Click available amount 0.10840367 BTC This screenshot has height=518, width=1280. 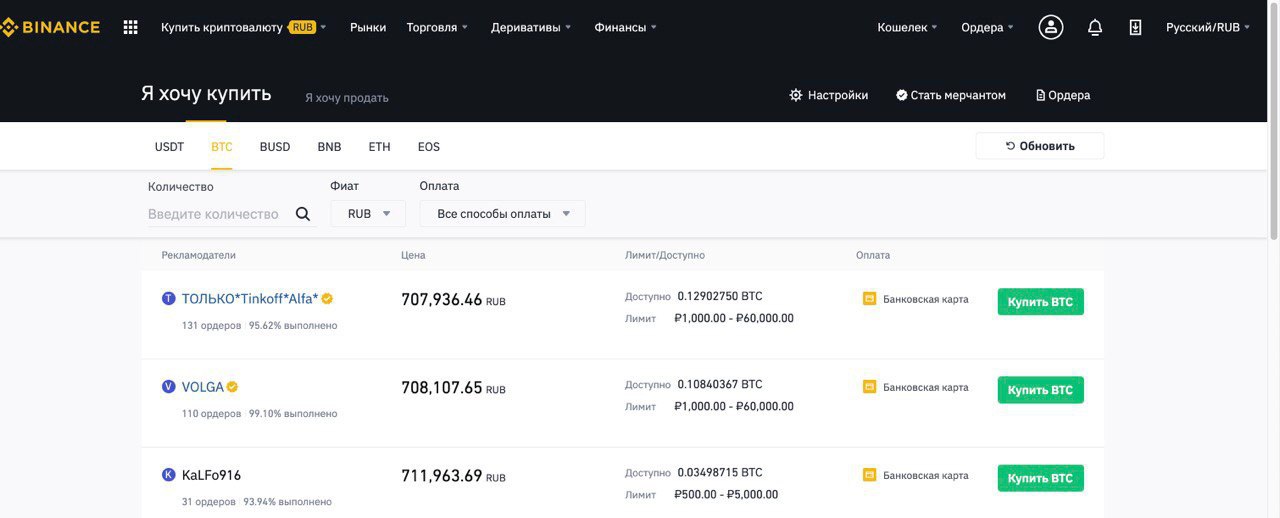pyautogui.click(x=720, y=384)
